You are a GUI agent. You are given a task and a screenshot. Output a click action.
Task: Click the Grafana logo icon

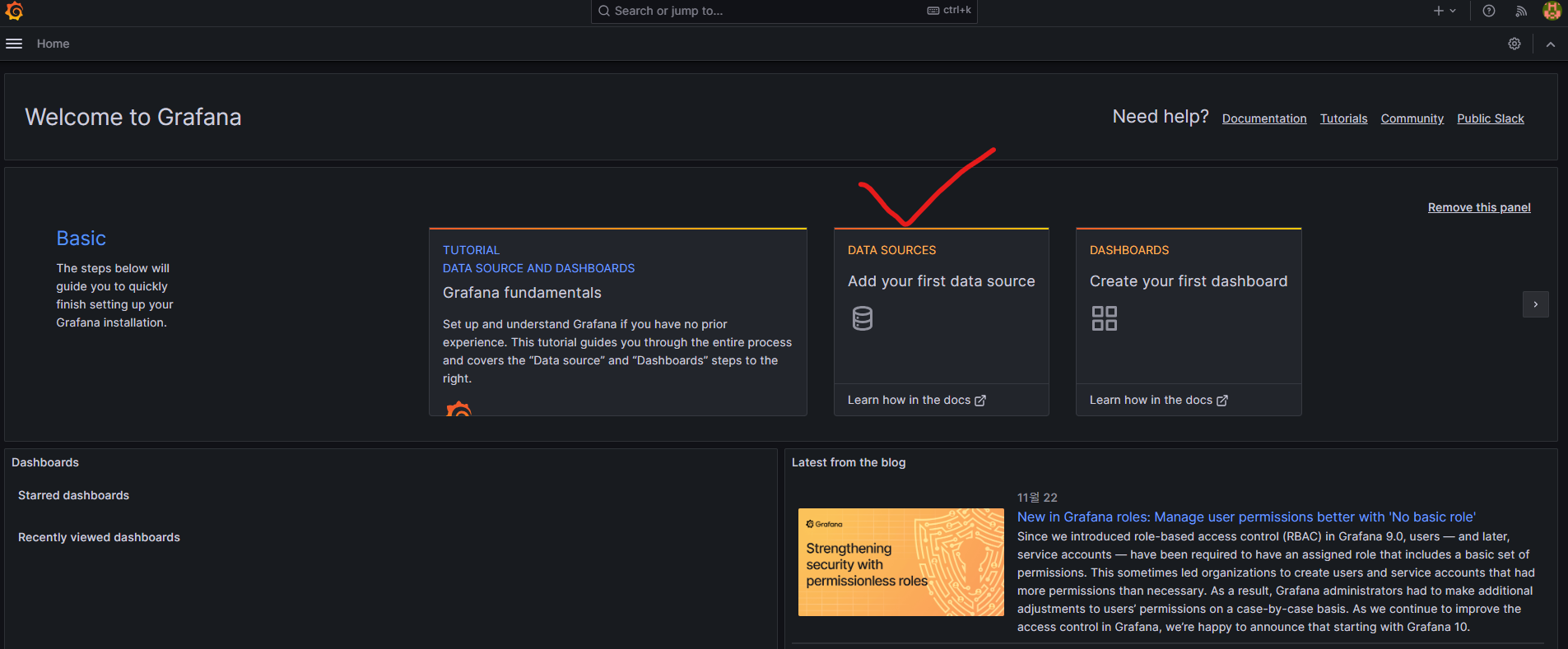pyautogui.click(x=14, y=11)
